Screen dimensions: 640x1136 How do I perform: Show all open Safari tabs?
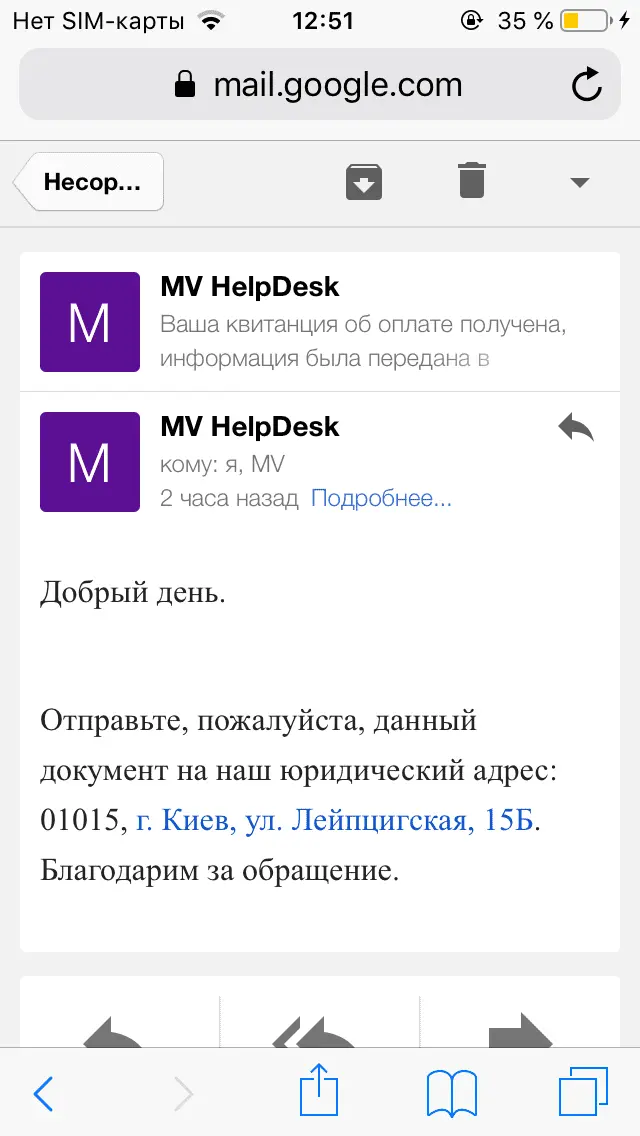(x=583, y=1091)
